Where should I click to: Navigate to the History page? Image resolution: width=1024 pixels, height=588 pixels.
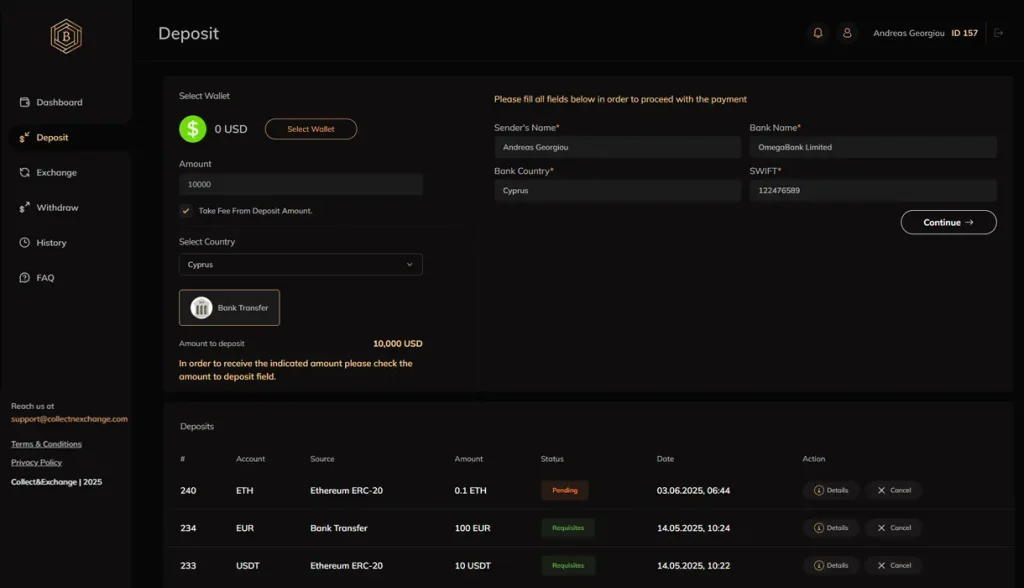51,243
